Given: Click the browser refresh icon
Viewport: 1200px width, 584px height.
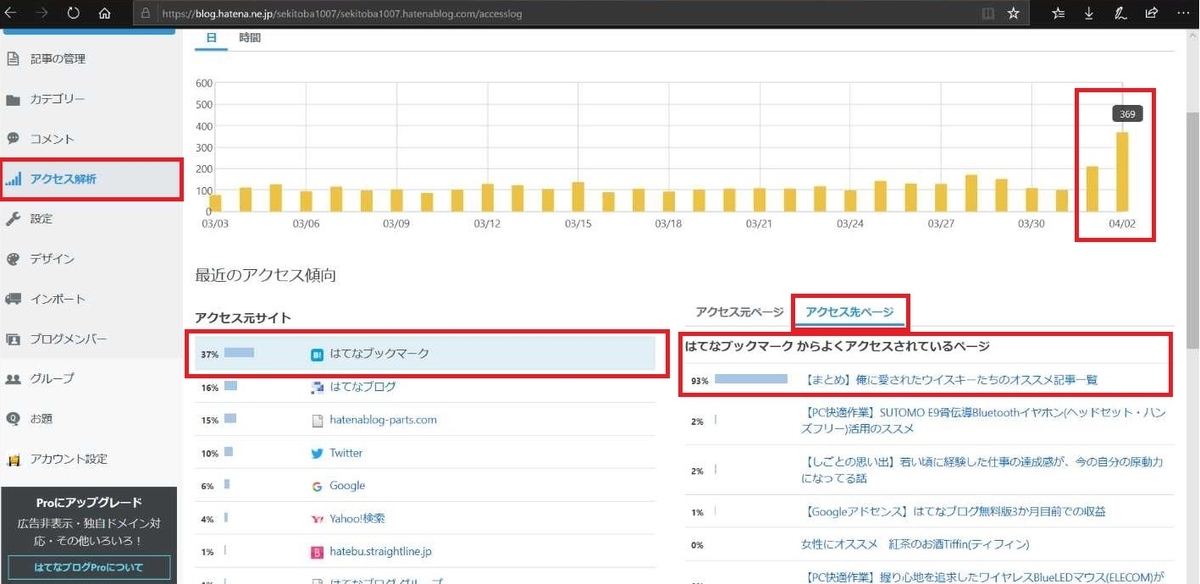Looking at the screenshot, I should click(x=74, y=14).
